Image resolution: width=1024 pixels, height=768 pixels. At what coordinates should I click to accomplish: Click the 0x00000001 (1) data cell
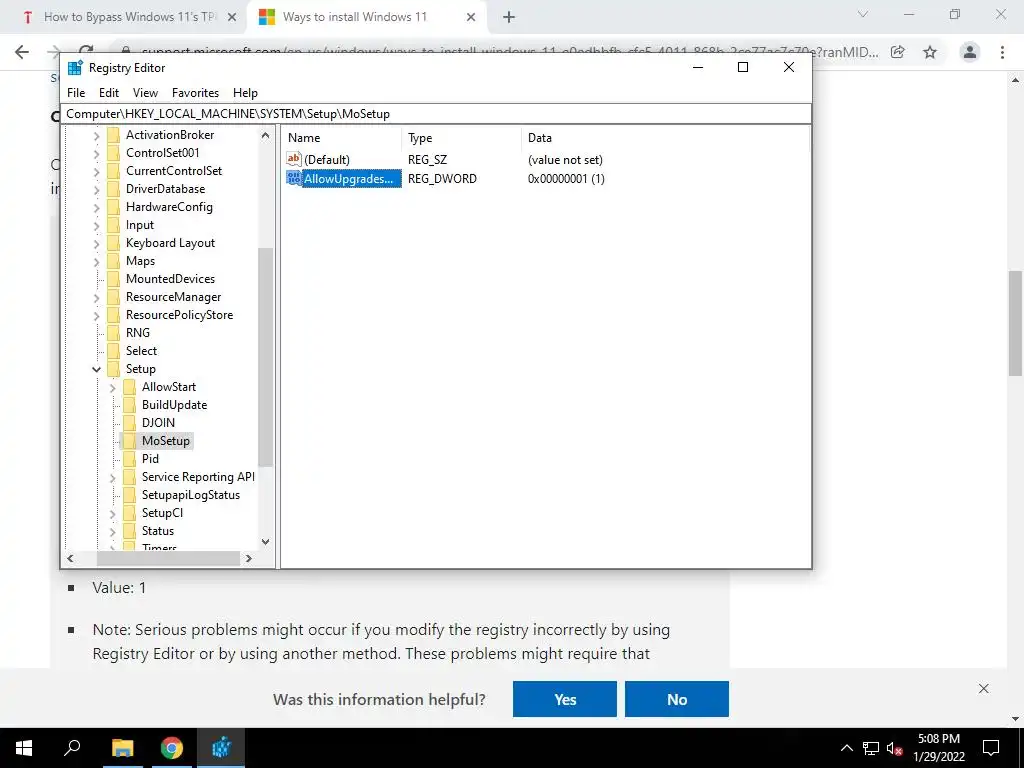(x=566, y=178)
